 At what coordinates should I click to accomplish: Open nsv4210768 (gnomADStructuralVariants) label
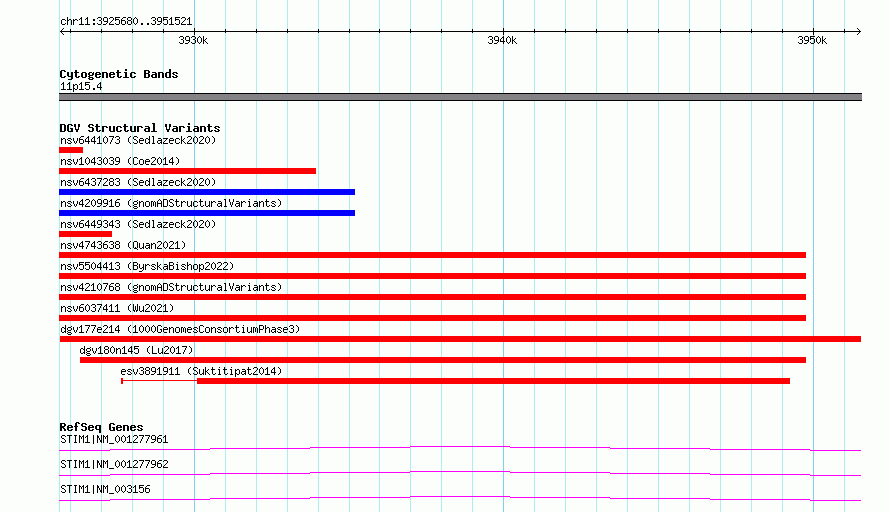[x=171, y=287]
